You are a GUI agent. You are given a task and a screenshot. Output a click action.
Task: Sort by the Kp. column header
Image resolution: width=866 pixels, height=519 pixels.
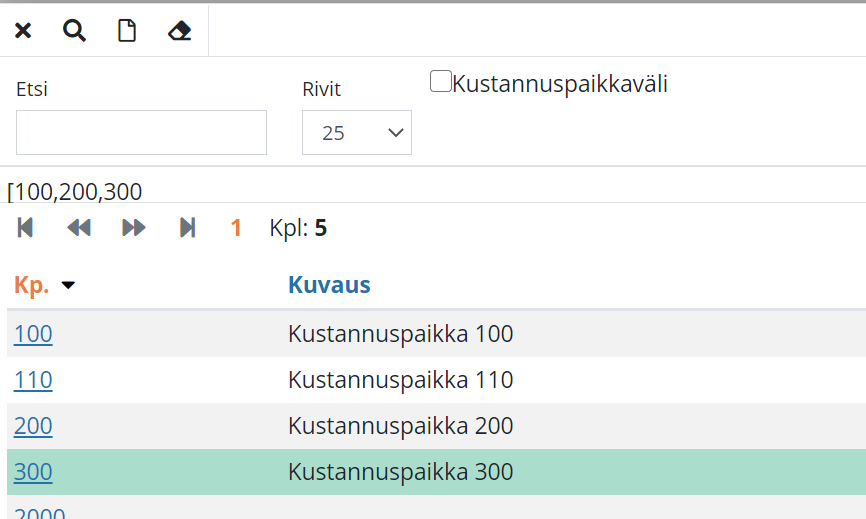click(x=32, y=285)
